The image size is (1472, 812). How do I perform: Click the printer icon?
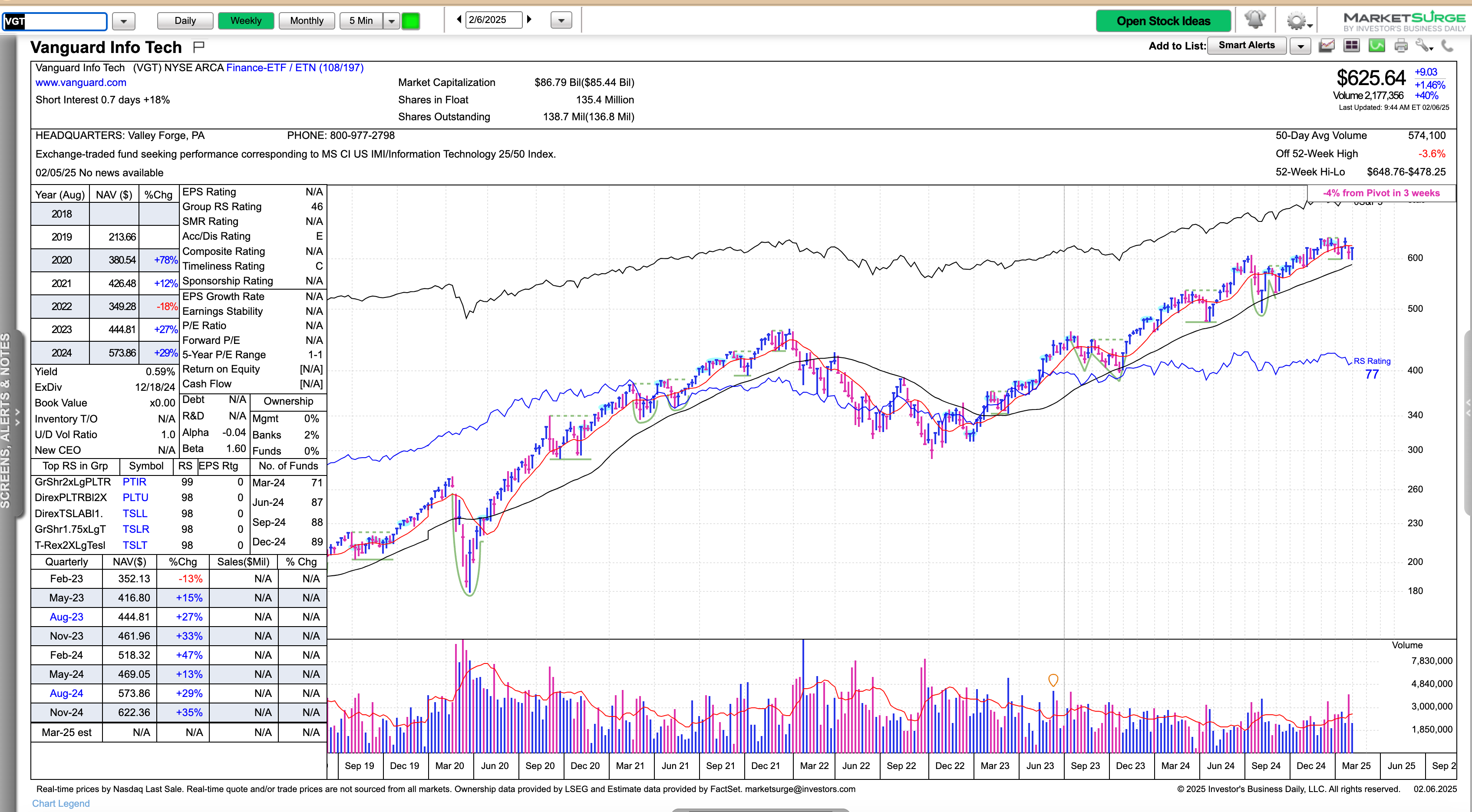coord(1401,46)
